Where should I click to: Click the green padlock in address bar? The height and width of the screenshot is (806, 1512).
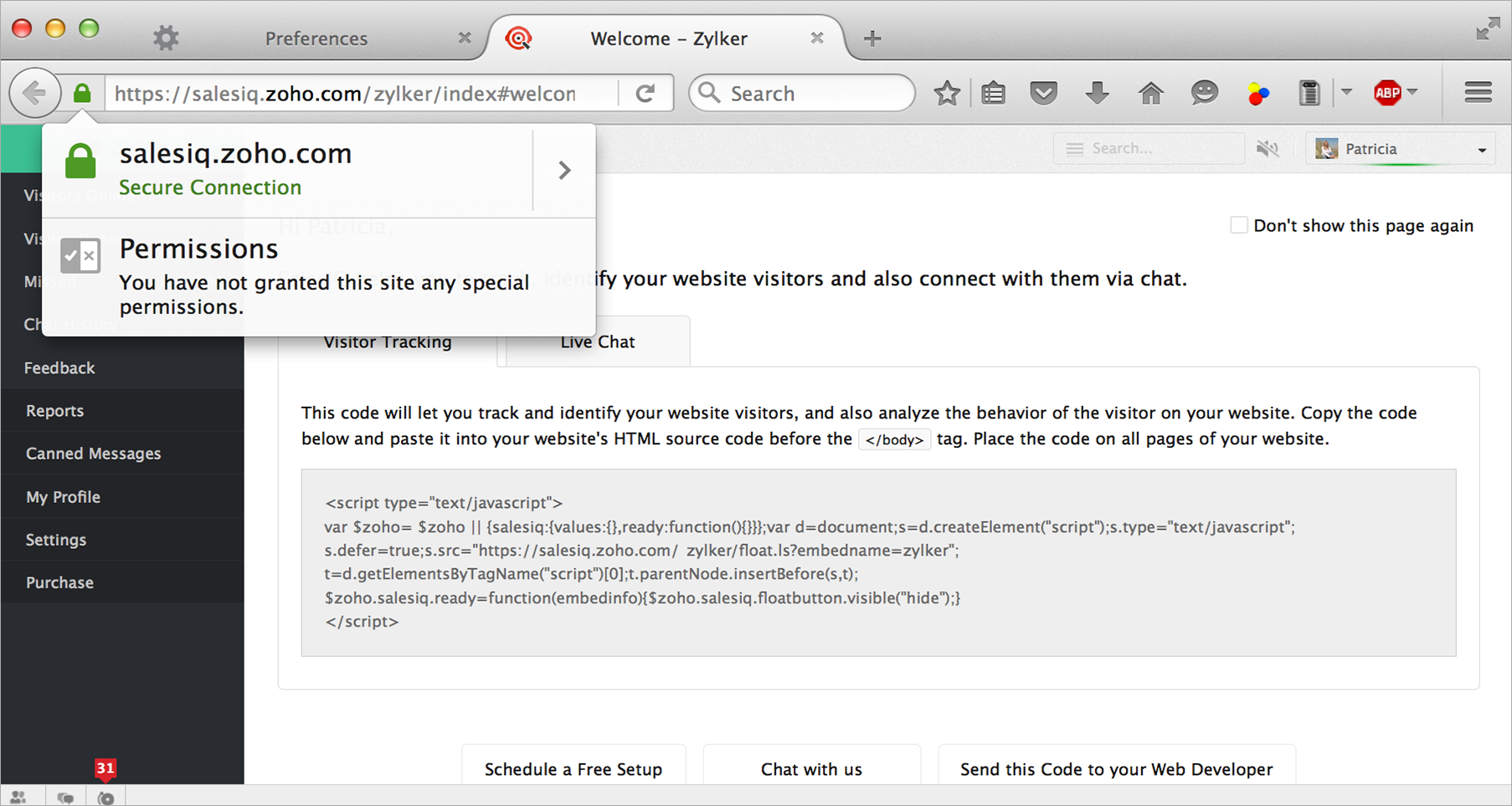coord(82,93)
